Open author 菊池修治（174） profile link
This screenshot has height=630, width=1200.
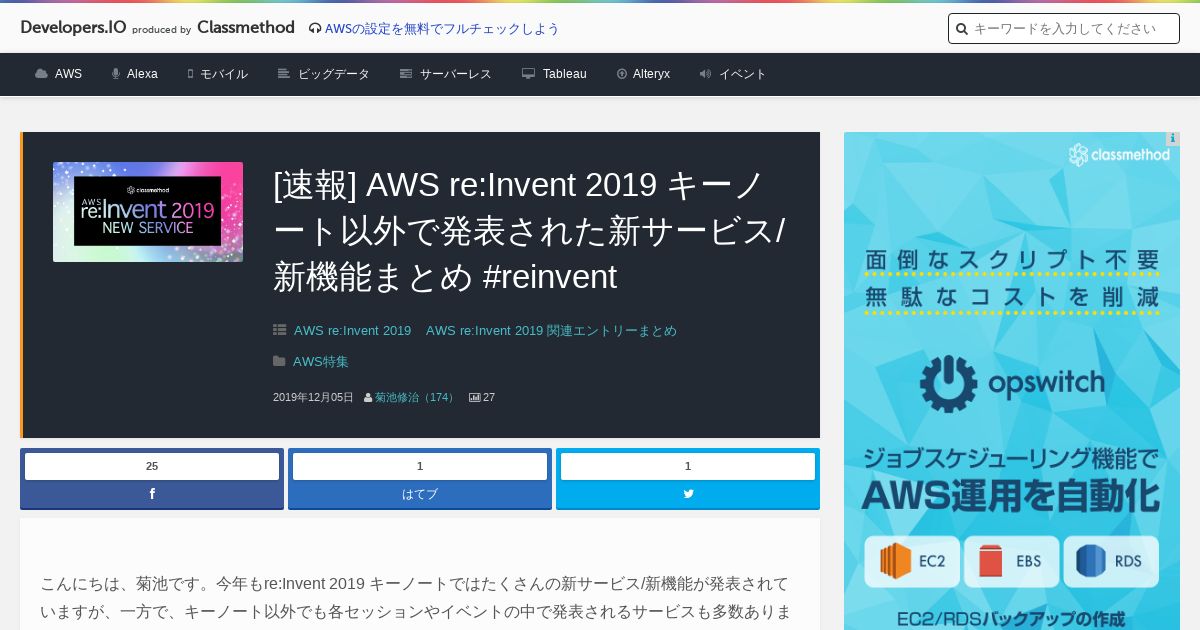point(416,398)
